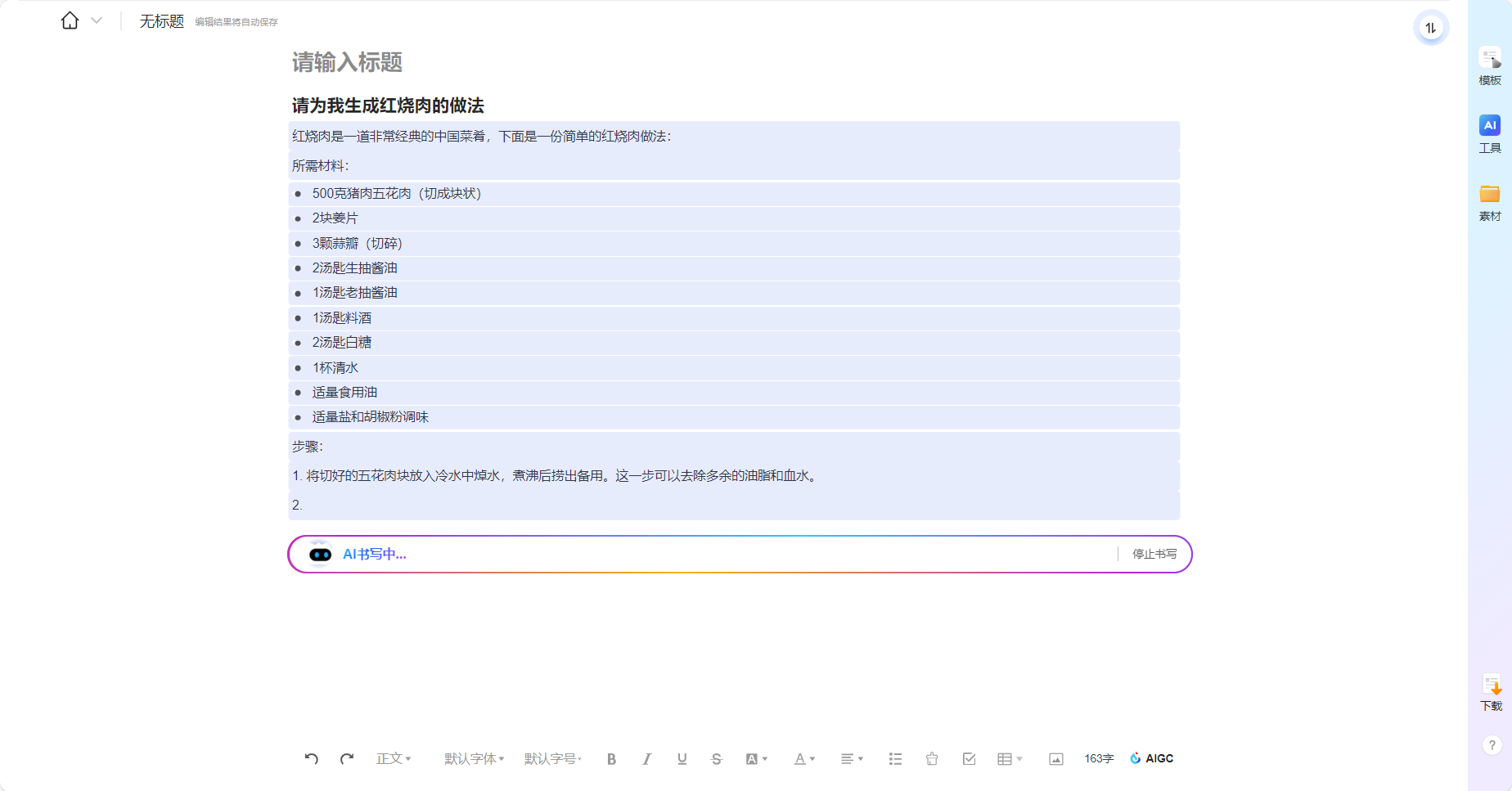
Task: Click the 请输入标题 title field
Action: coord(348,62)
